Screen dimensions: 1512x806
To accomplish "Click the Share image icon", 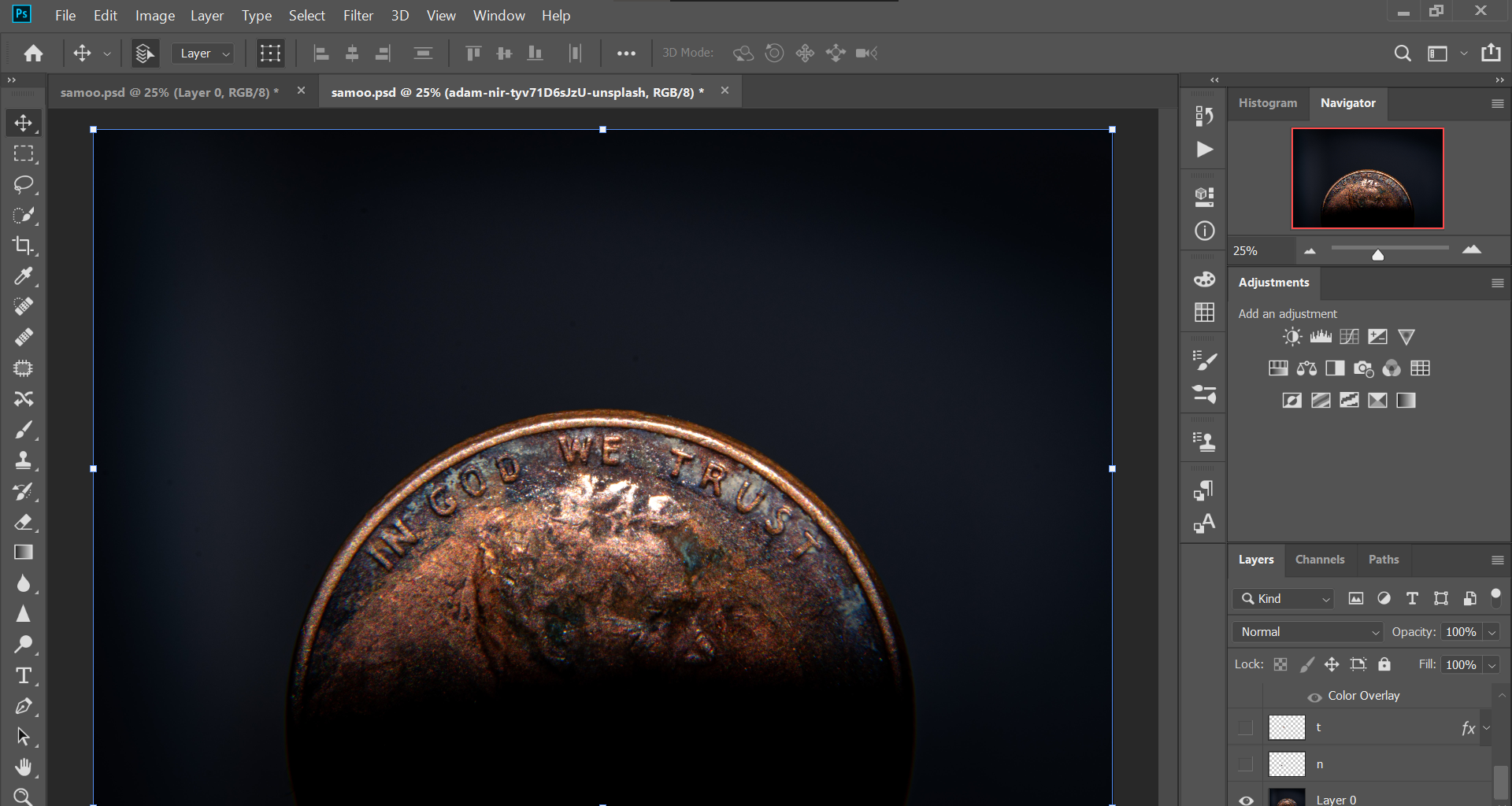I will (x=1491, y=53).
